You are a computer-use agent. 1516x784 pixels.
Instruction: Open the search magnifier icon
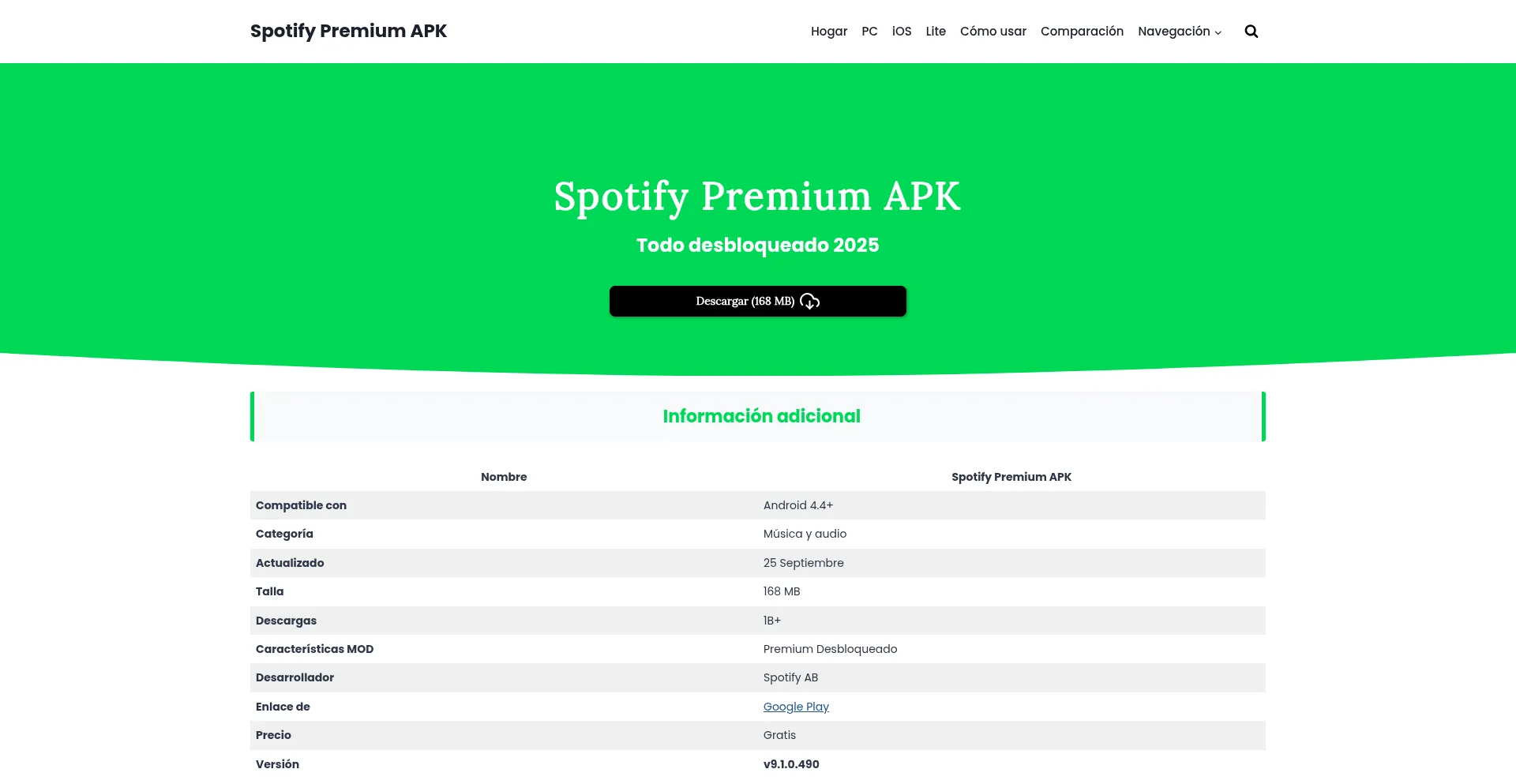tap(1251, 32)
